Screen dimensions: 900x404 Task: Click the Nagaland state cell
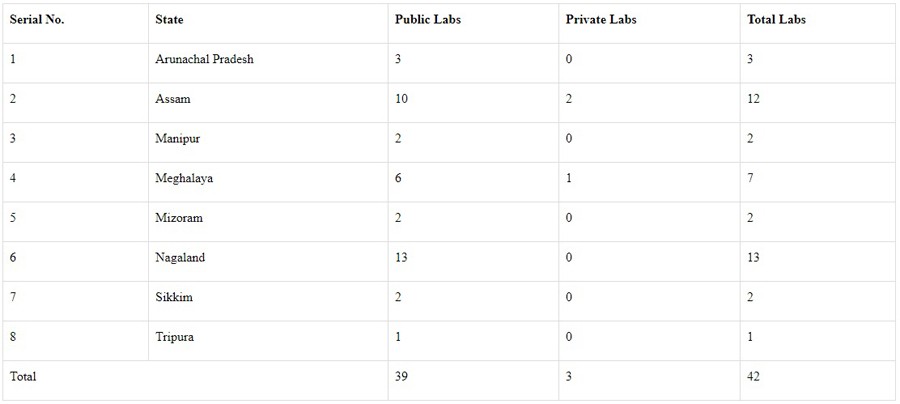(x=181, y=258)
